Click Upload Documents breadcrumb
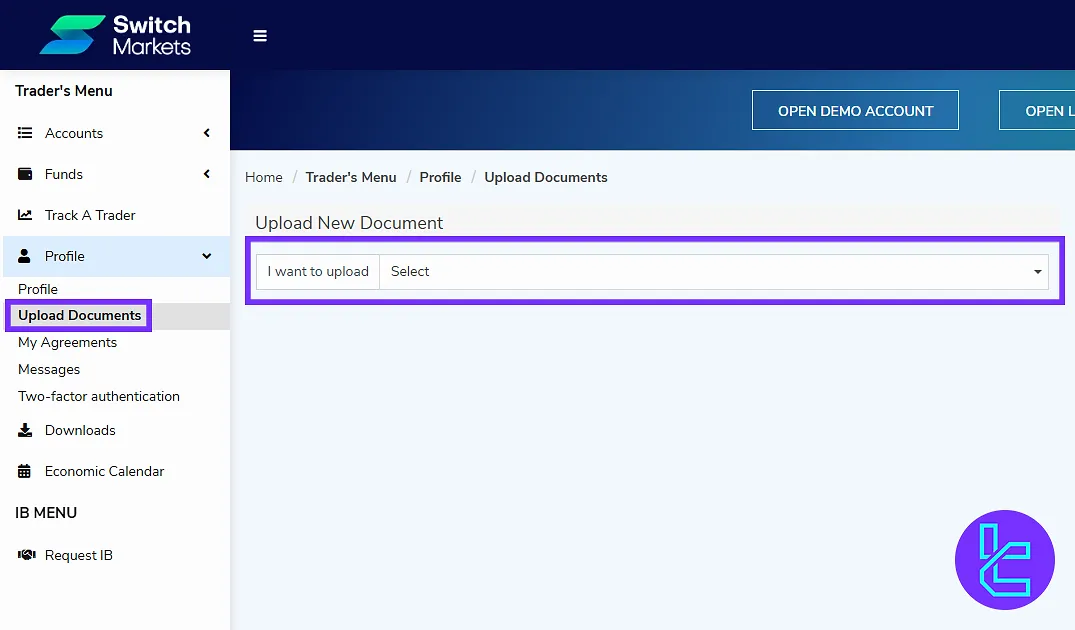1075x630 pixels. click(x=546, y=178)
